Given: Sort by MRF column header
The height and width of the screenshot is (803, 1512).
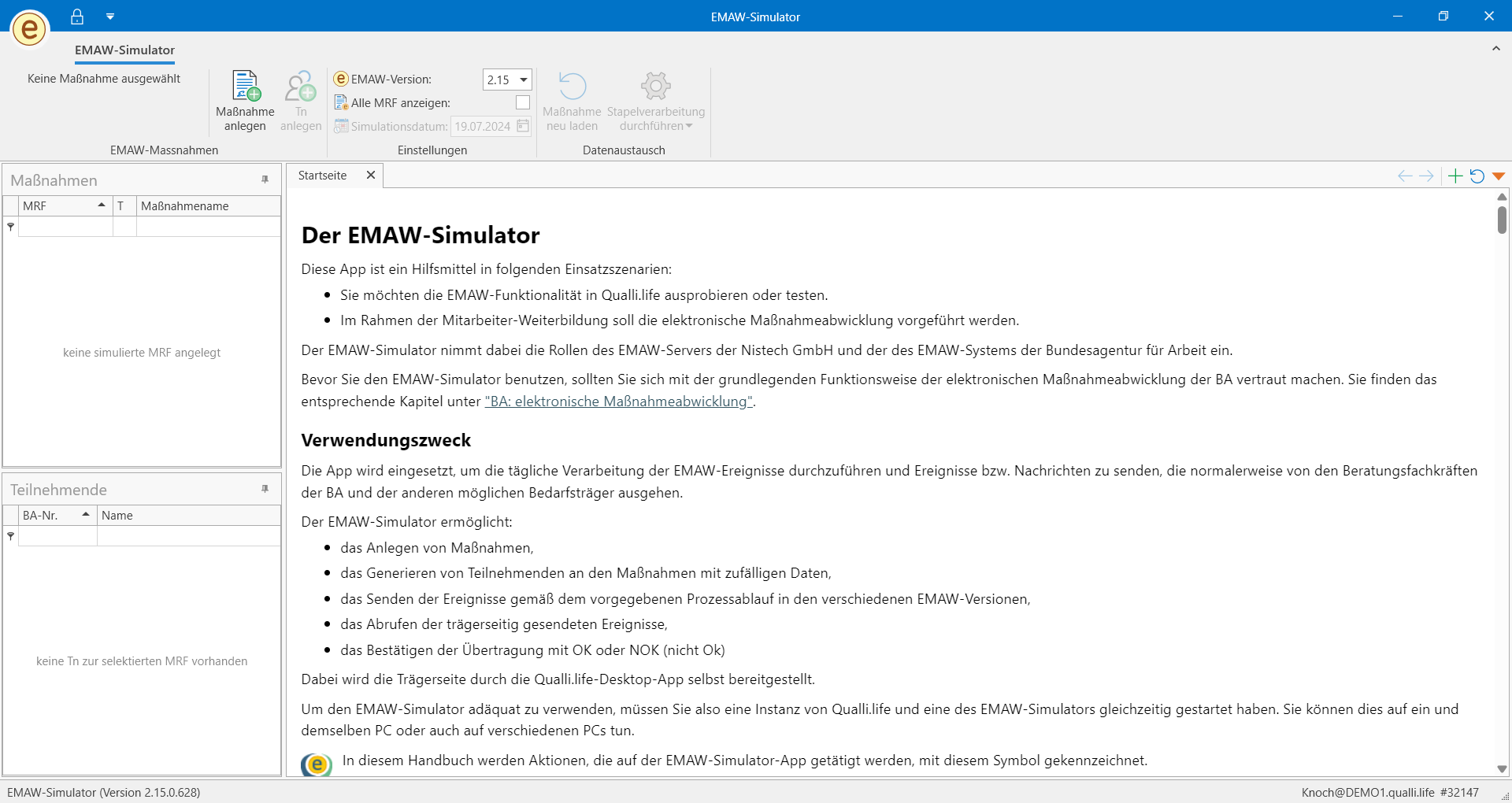Looking at the screenshot, I should coord(65,206).
